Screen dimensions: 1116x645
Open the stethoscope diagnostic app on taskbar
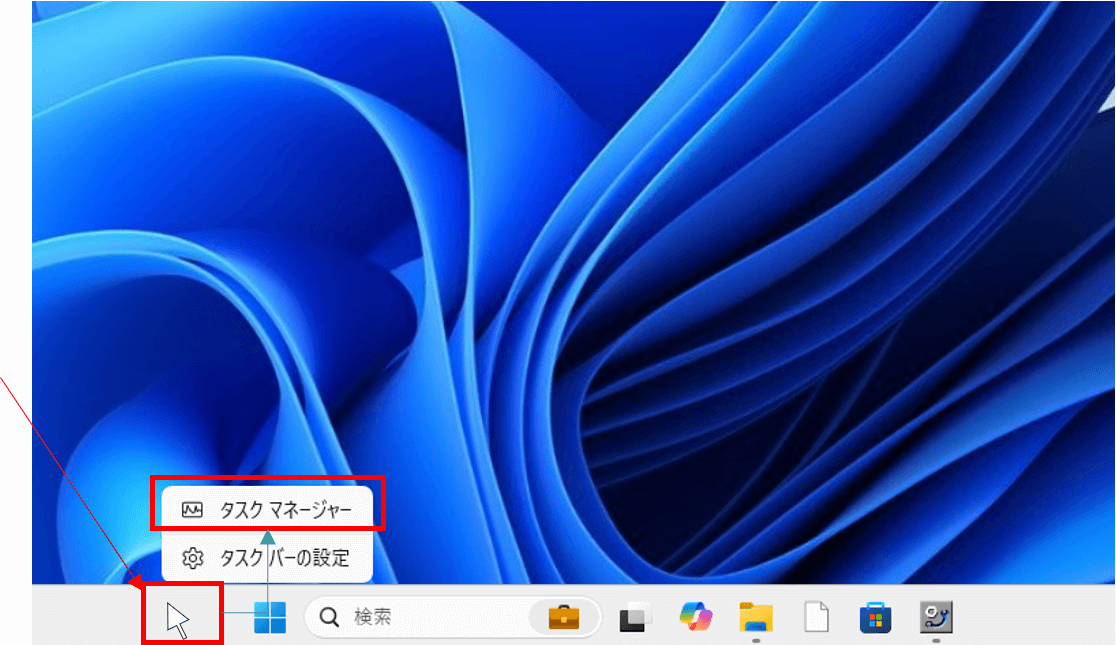[936, 618]
